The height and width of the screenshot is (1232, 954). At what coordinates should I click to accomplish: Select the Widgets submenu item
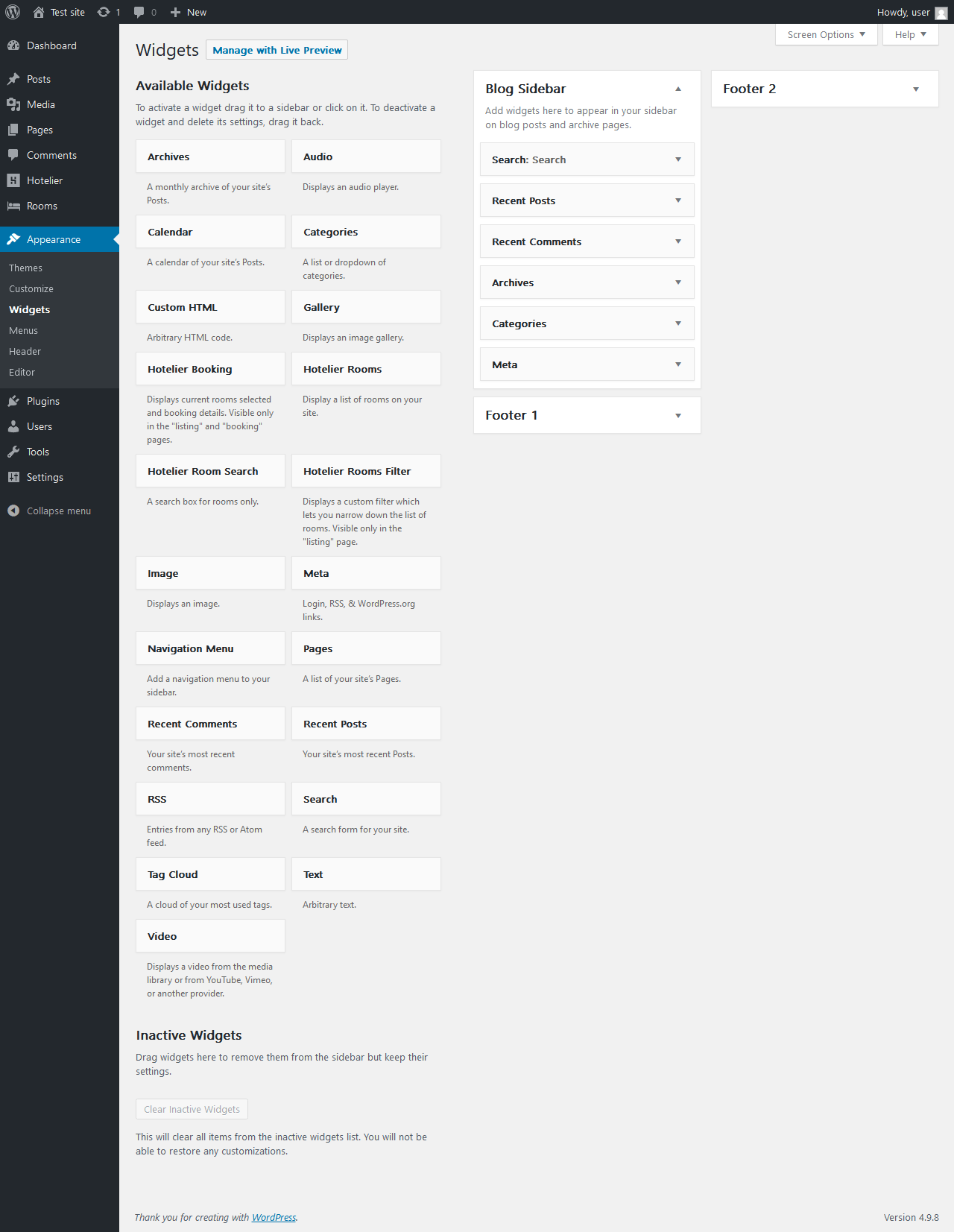click(x=29, y=309)
